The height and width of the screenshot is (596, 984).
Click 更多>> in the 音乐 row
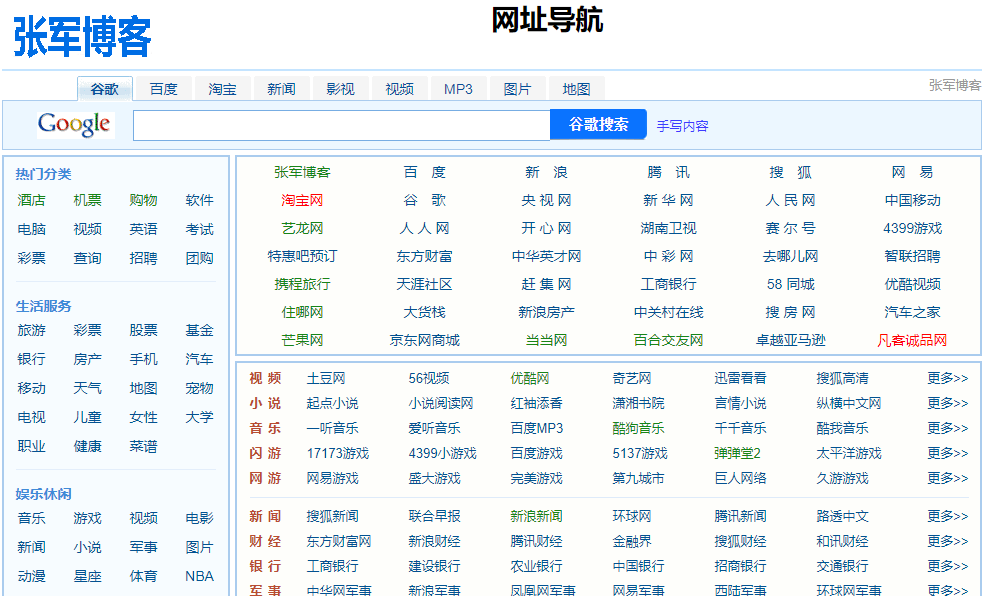(948, 428)
